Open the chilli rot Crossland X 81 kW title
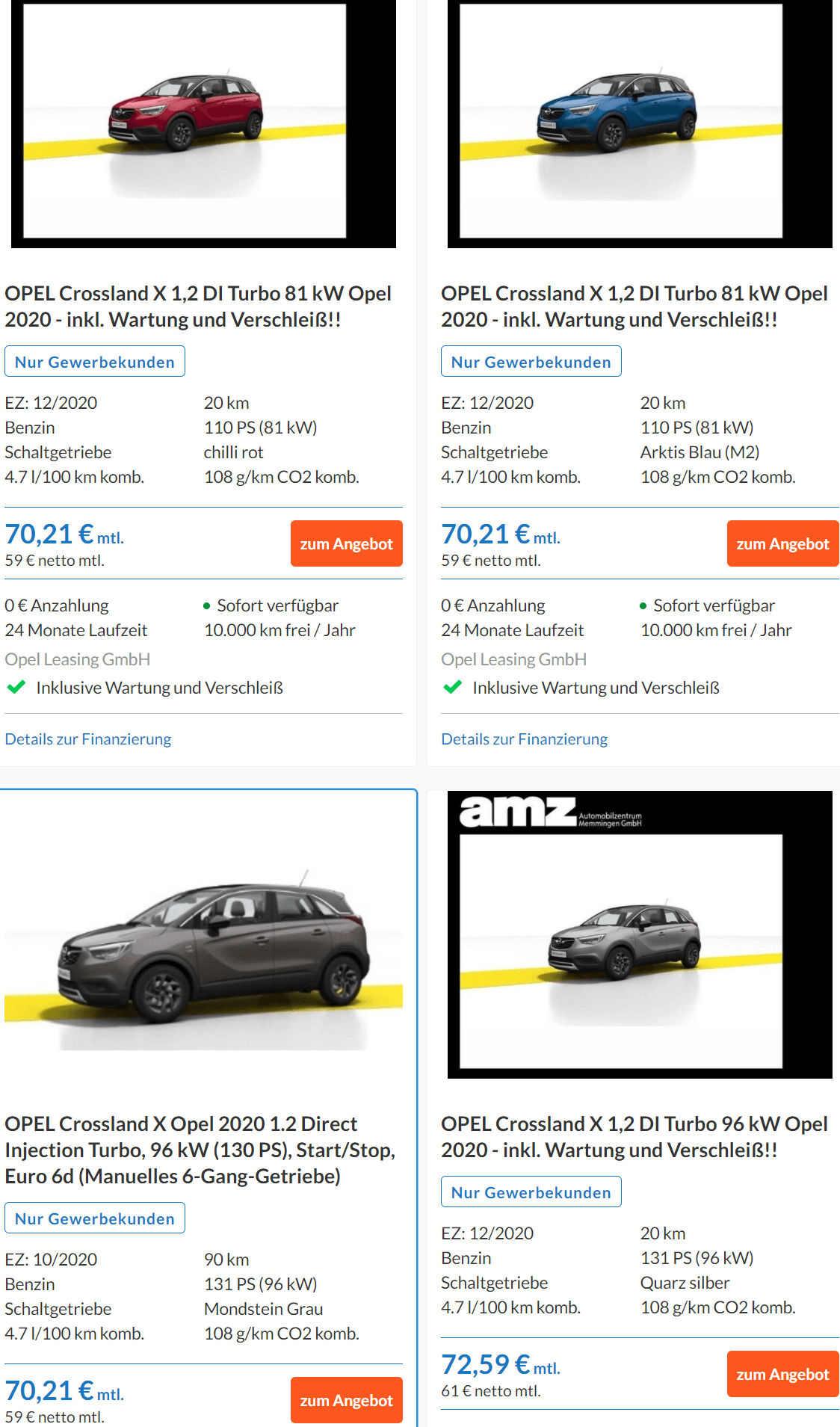The height and width of the screenshot is (1427, 840). coord(198,306)
